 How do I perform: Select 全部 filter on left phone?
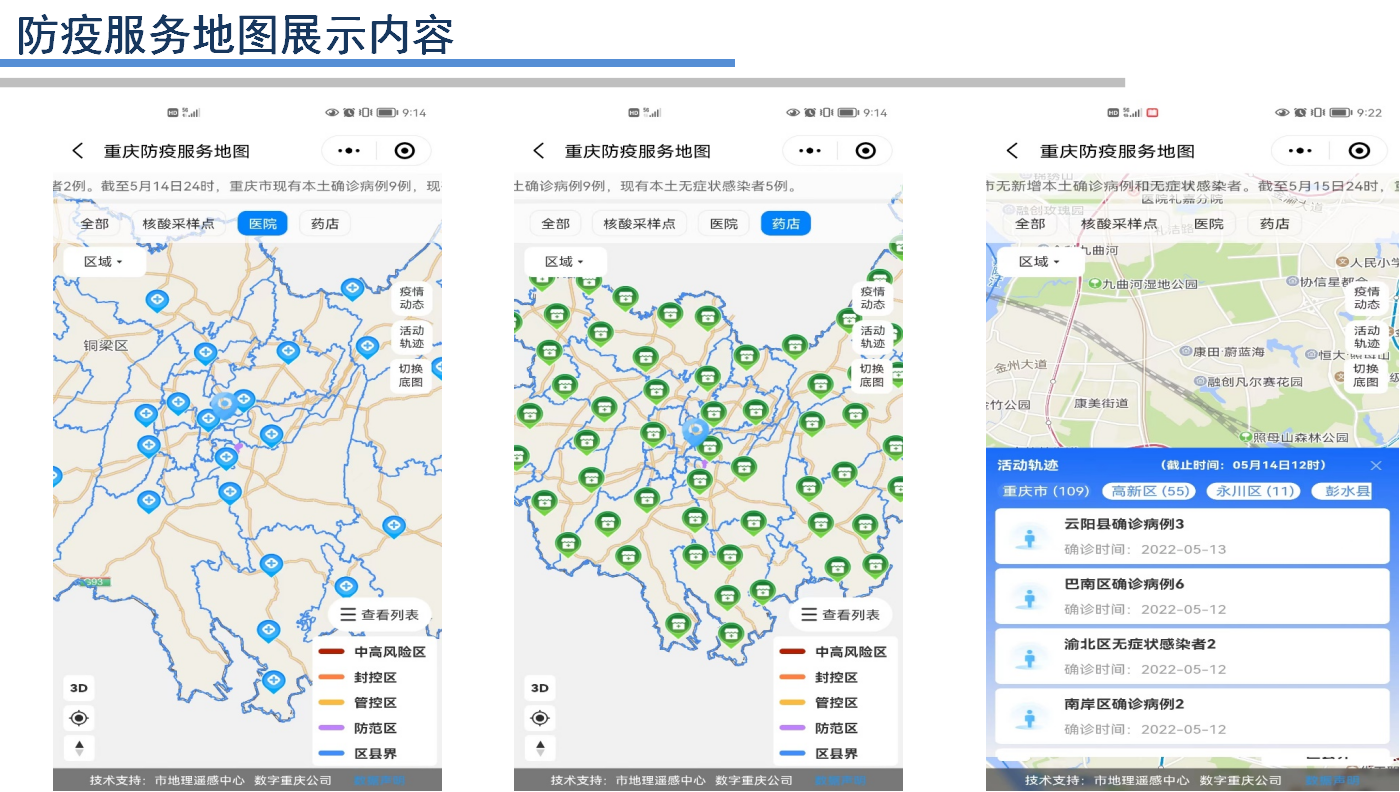point(95,224)
